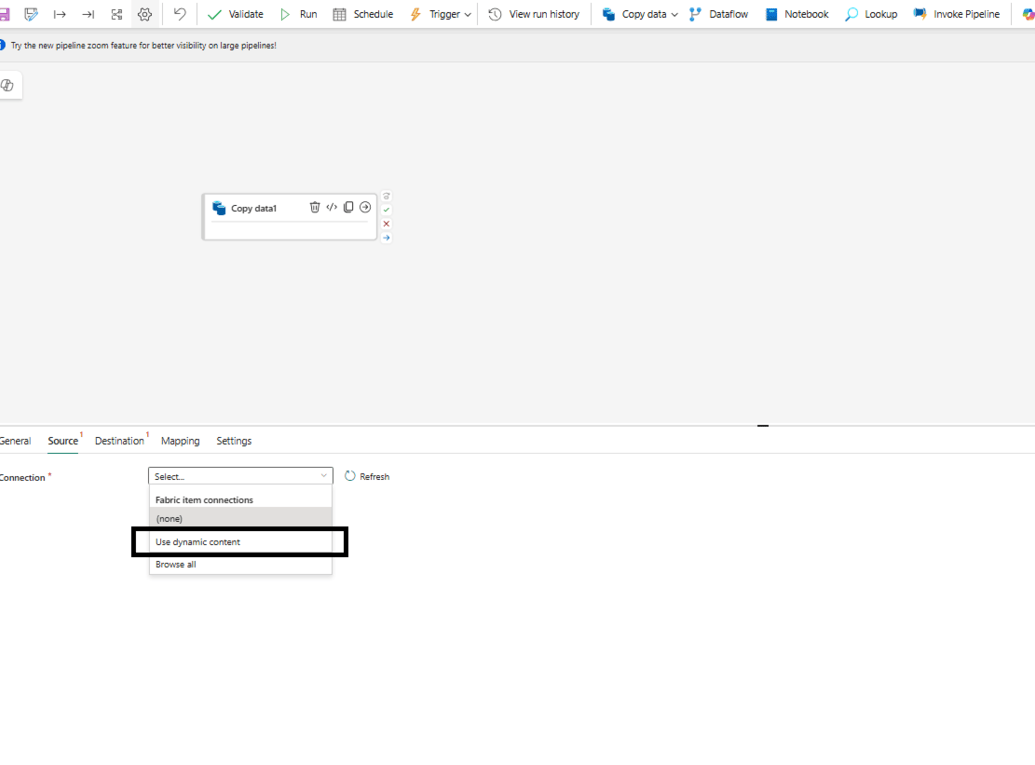Click the circled arrow on Copy data1
The height and width of the screenshot is (765, 1035).
[365, 207]
